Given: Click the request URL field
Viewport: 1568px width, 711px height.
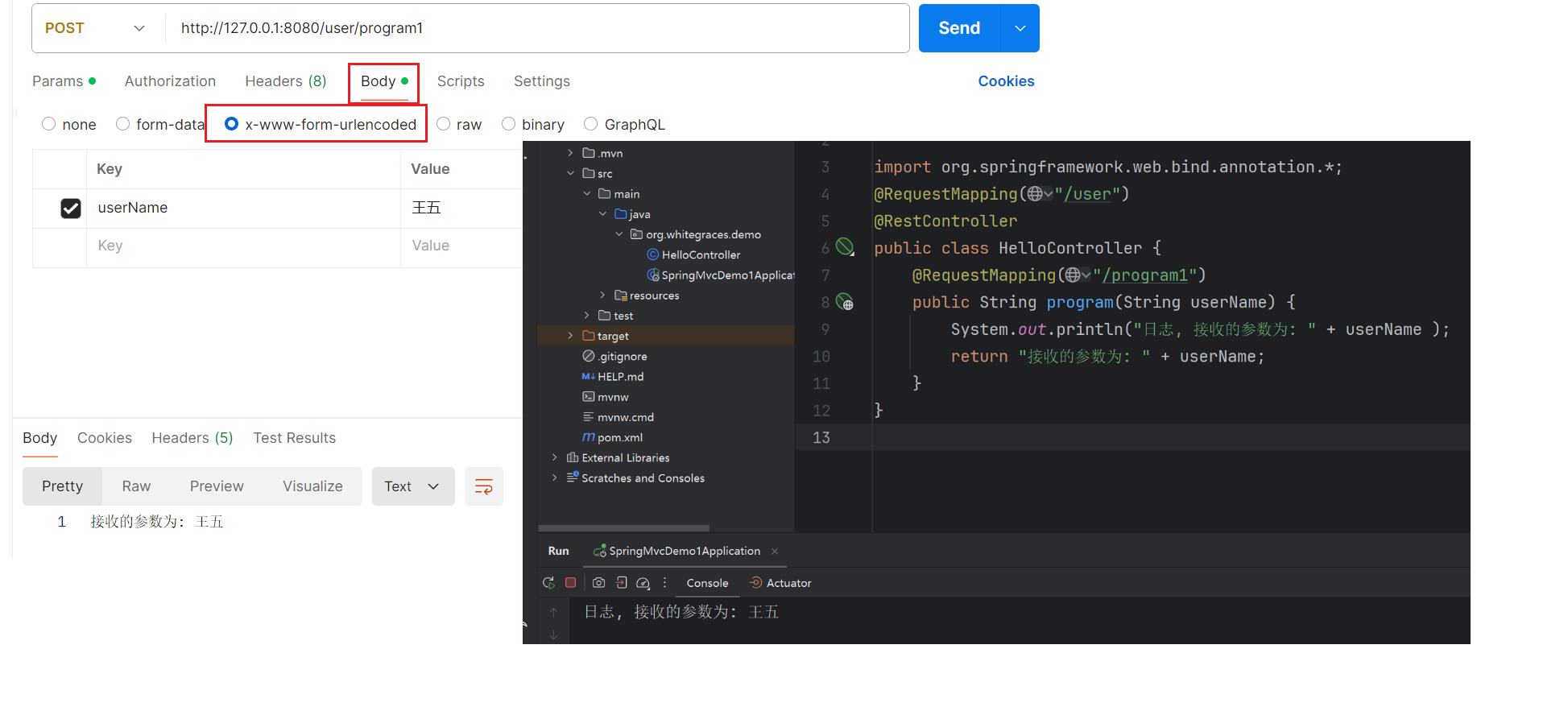Looking at the screenshot, I should click(537, 28).
